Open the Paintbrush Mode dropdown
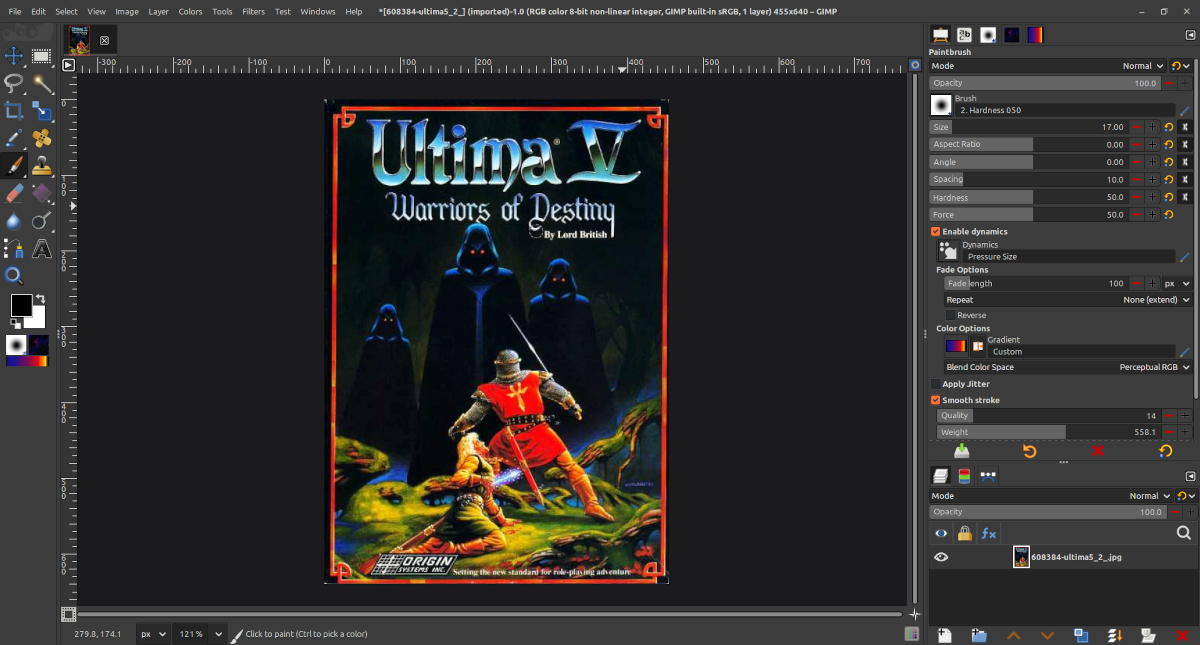 [x=1049, y=66]
